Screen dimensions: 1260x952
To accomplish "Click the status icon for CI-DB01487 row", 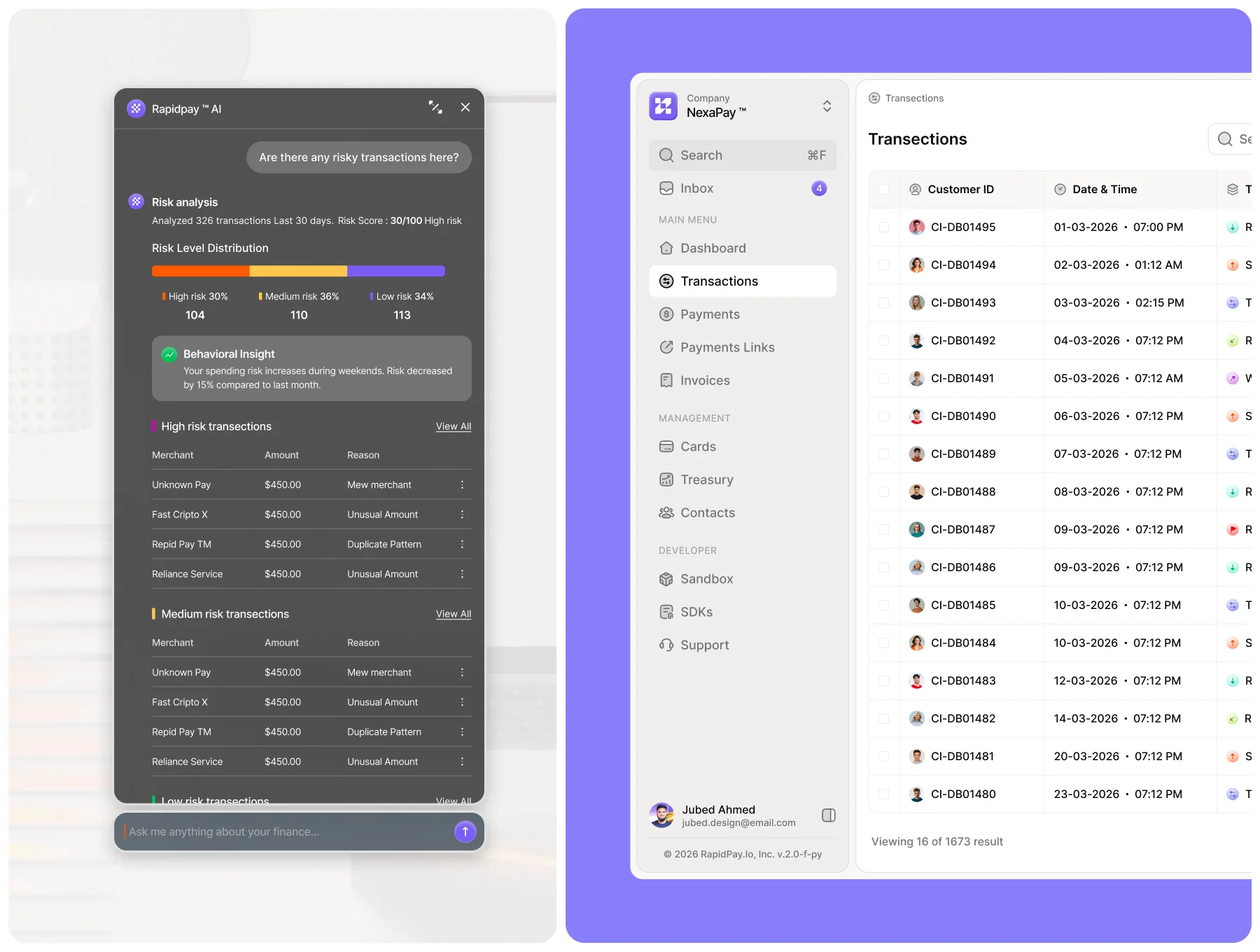I will click(x=1233, y=530).
